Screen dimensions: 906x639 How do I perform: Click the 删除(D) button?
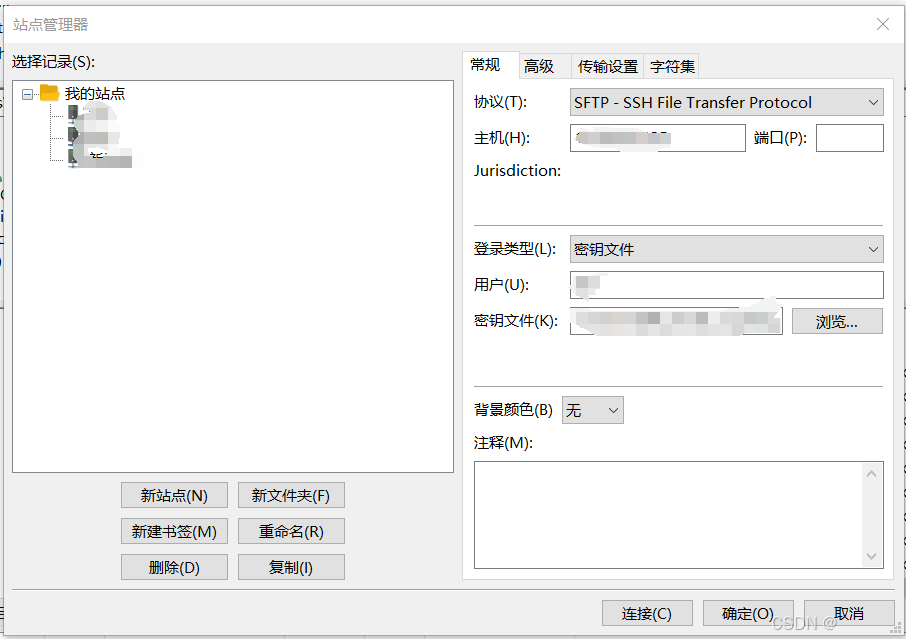[x=174, y=567]
